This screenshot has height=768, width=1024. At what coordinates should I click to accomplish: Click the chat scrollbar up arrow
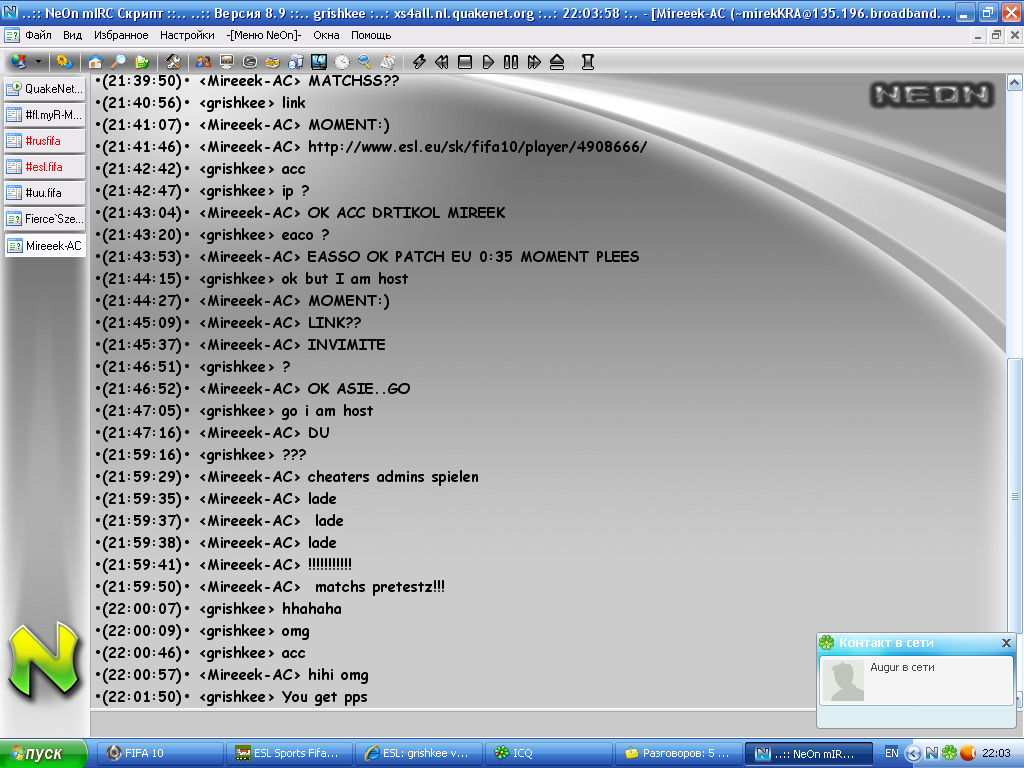pyautogui.click(x=1014, y=82)
